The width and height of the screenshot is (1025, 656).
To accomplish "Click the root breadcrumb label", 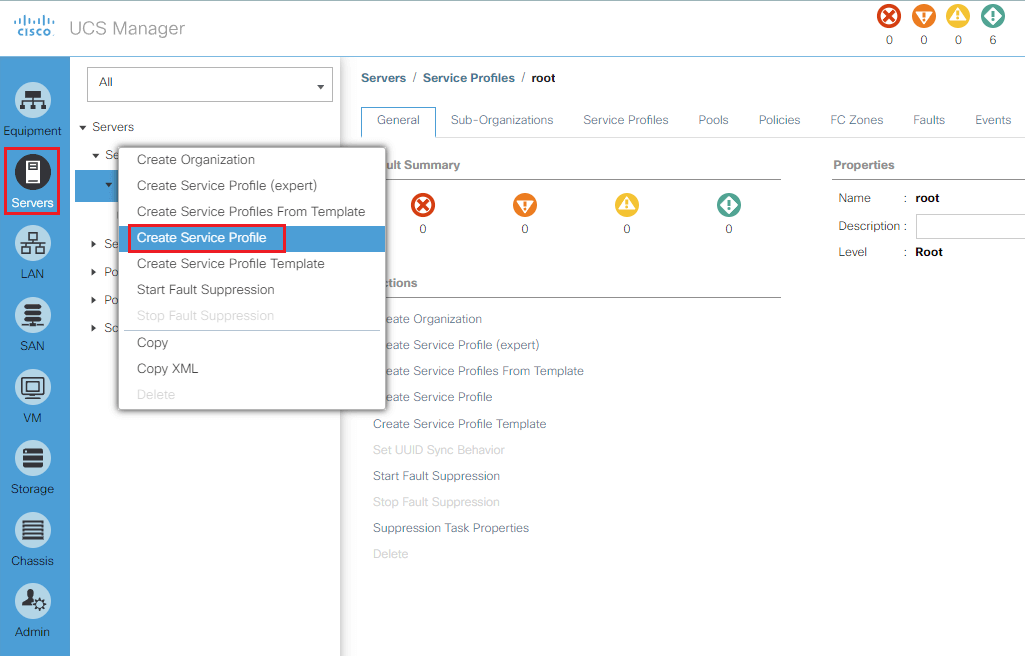I will click(543, 78).
